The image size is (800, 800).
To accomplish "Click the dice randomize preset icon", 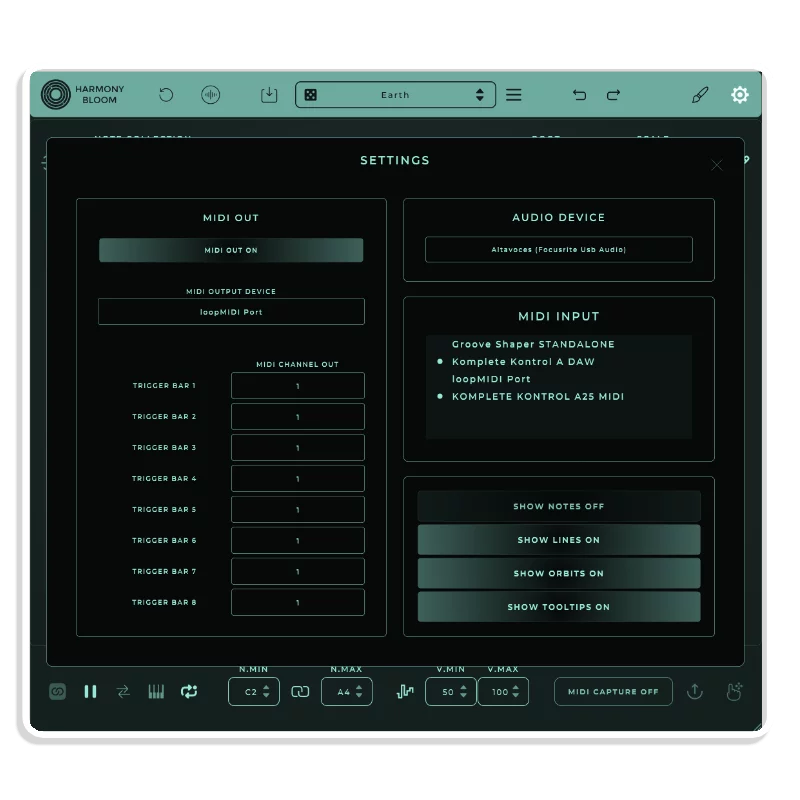I will 310,95.
